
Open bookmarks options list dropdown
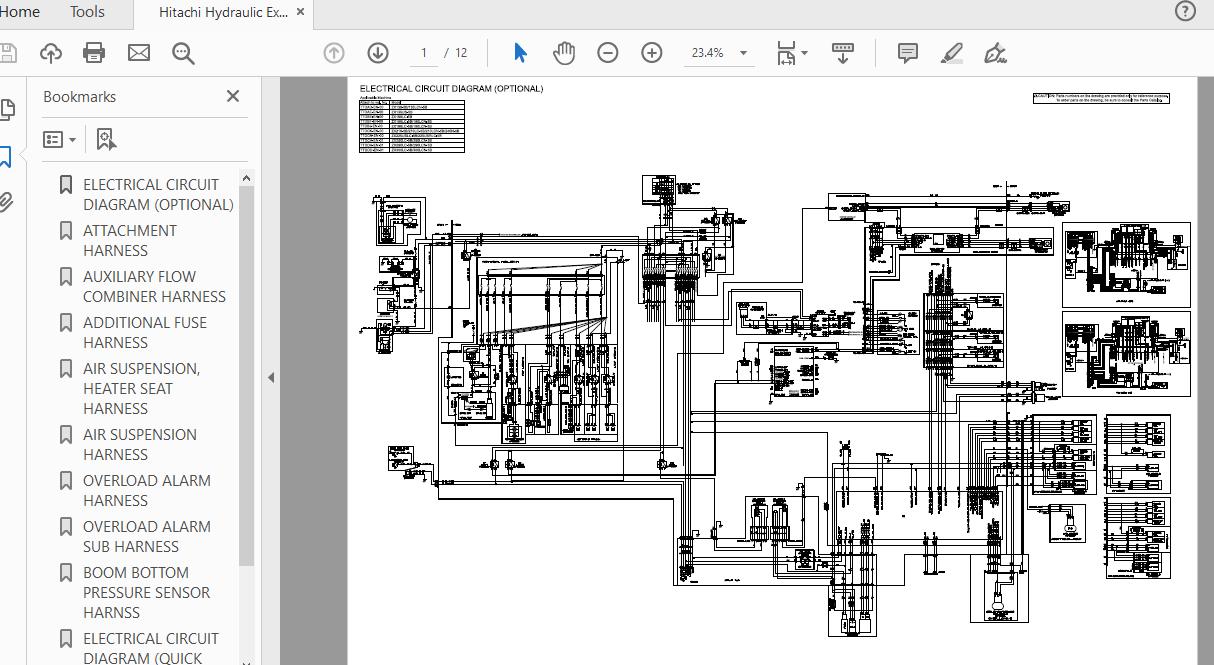click(x=60, y=140)
